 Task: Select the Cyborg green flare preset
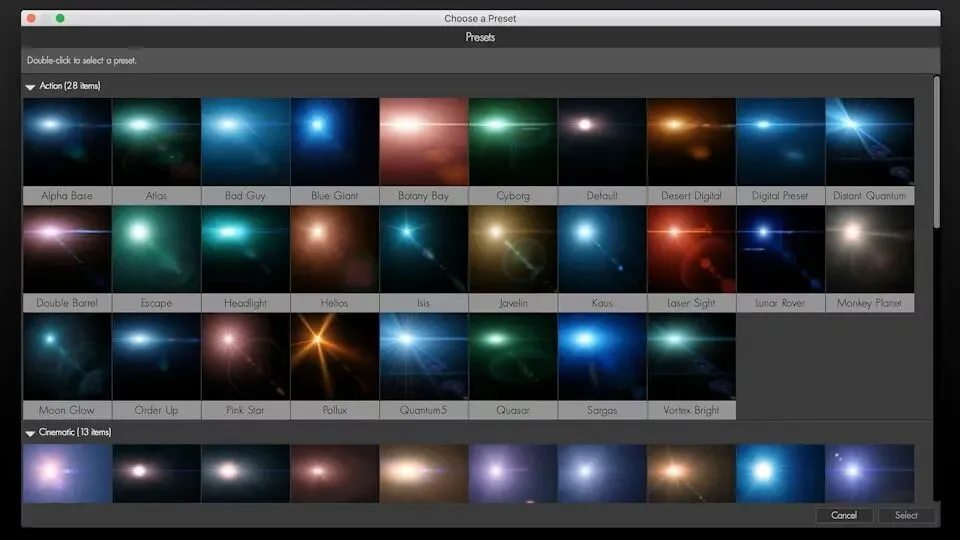512,142
